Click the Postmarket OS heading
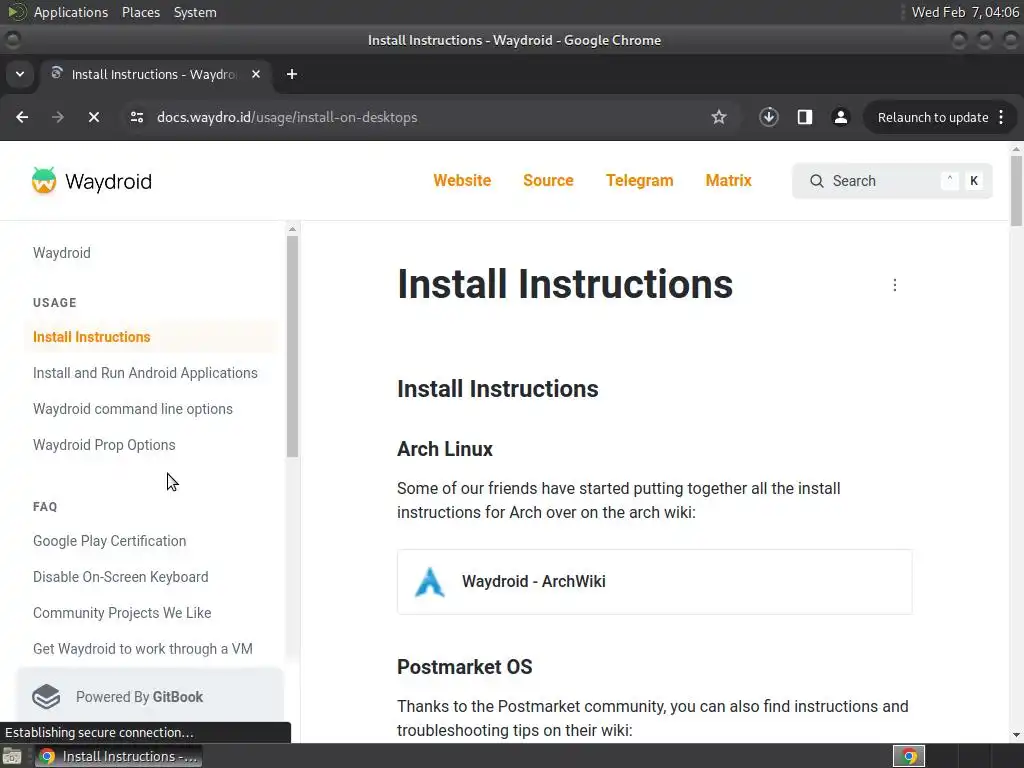This screenshot has height=768, width=1024. point(464,667)
